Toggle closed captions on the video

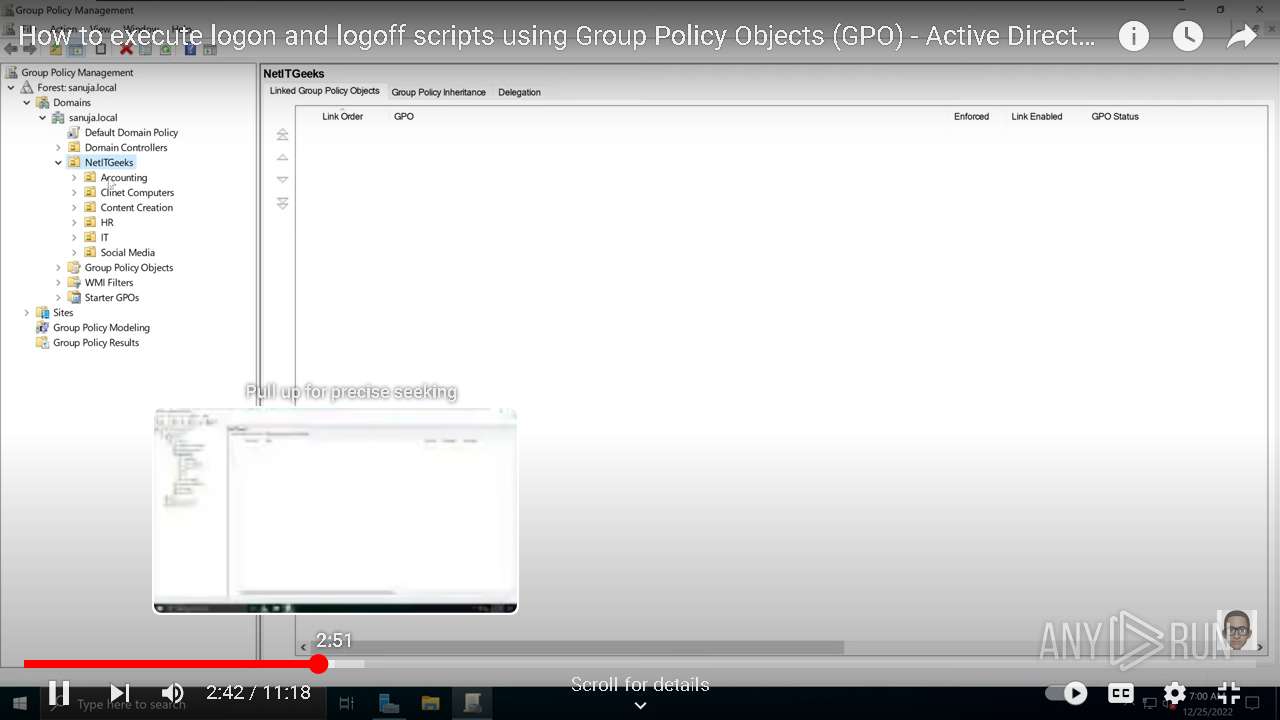(1121, 693)
